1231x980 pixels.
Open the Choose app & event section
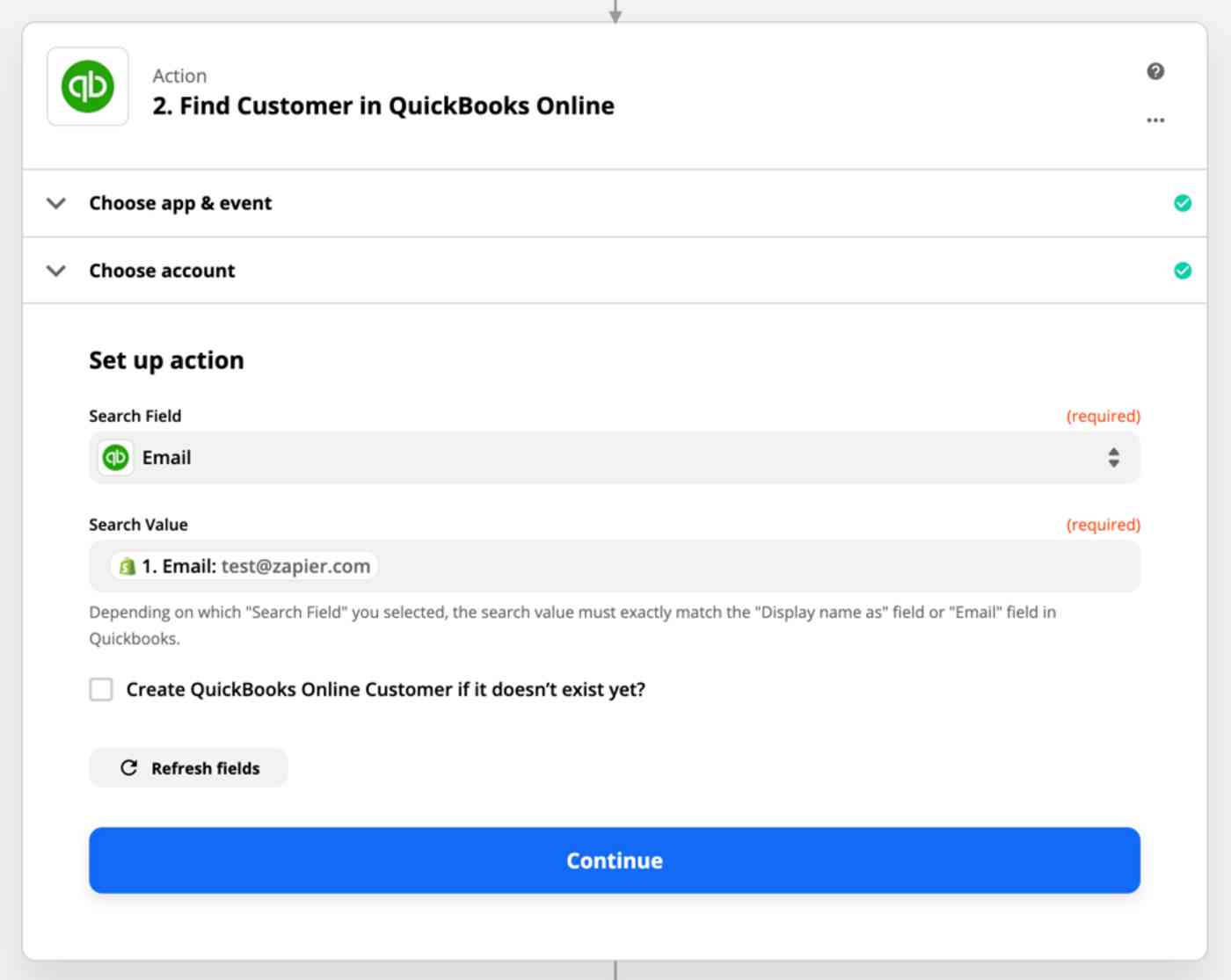[x=615, y=203]
